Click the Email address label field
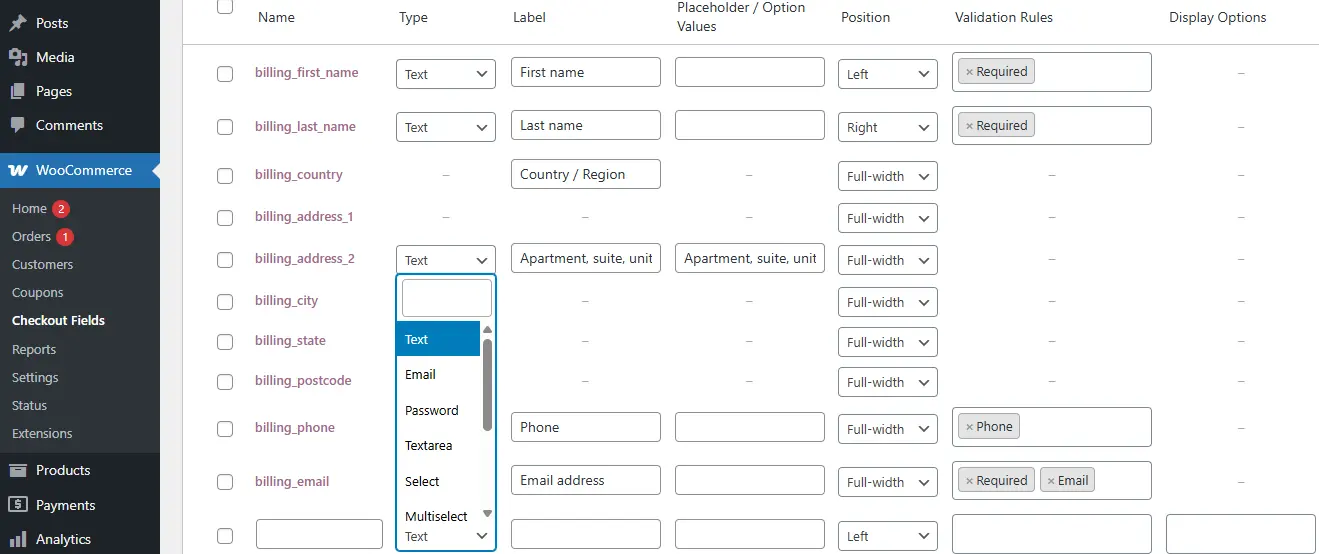1319x554 pixels. [586, 480]
